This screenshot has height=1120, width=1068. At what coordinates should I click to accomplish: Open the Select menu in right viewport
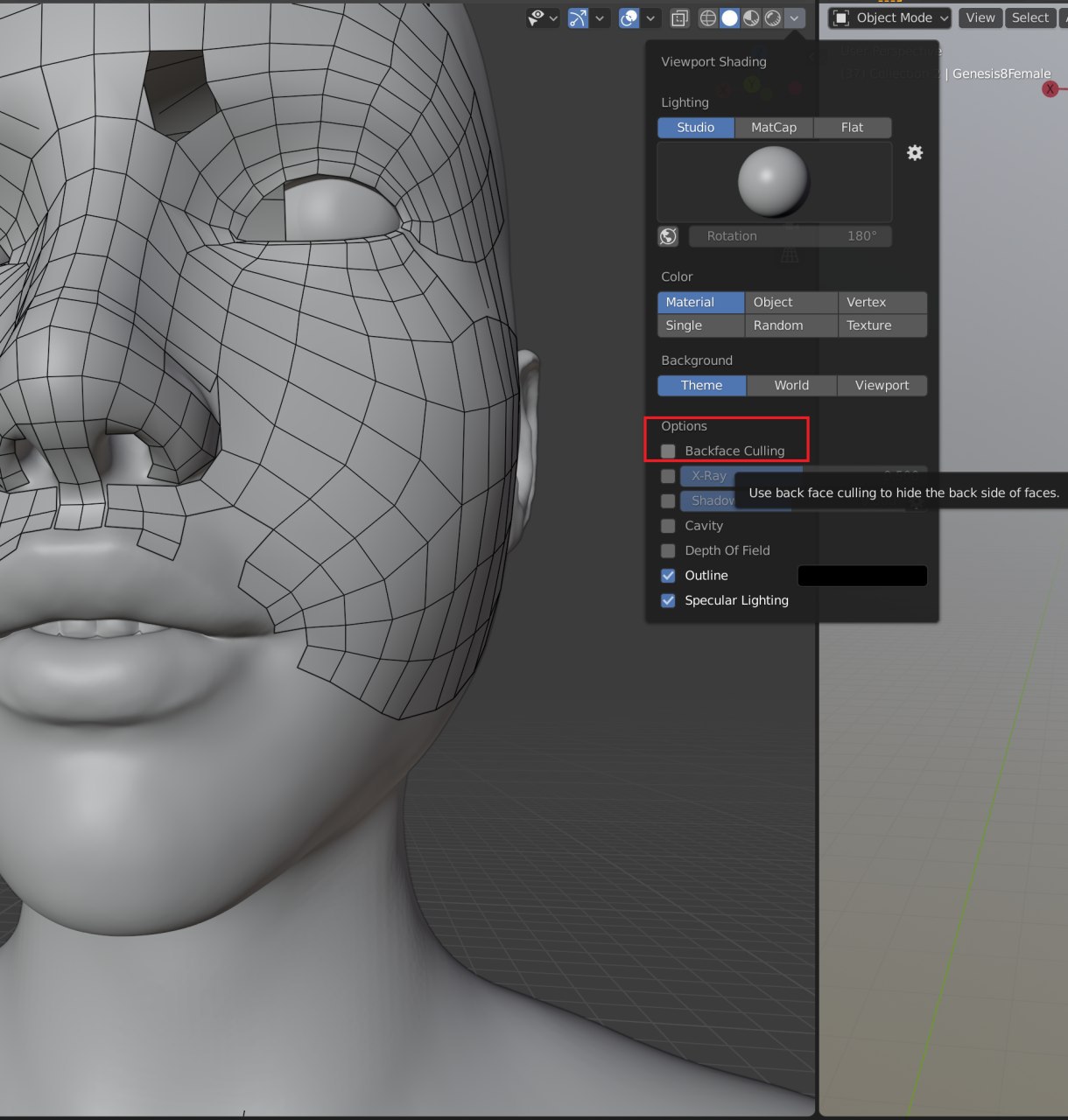pyautogui.click(x=1029, y=17)
